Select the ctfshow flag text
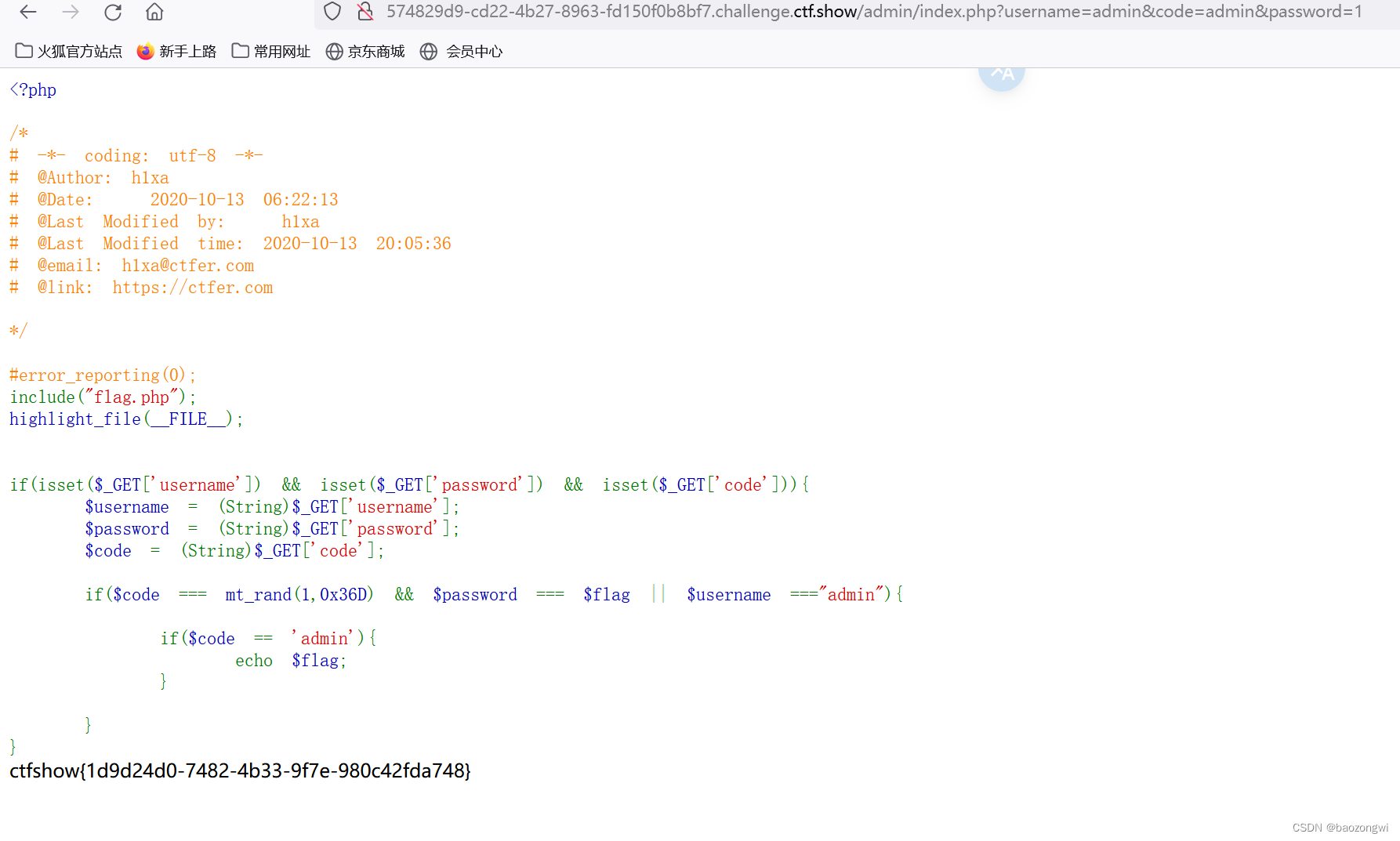 tap(240, 771)
